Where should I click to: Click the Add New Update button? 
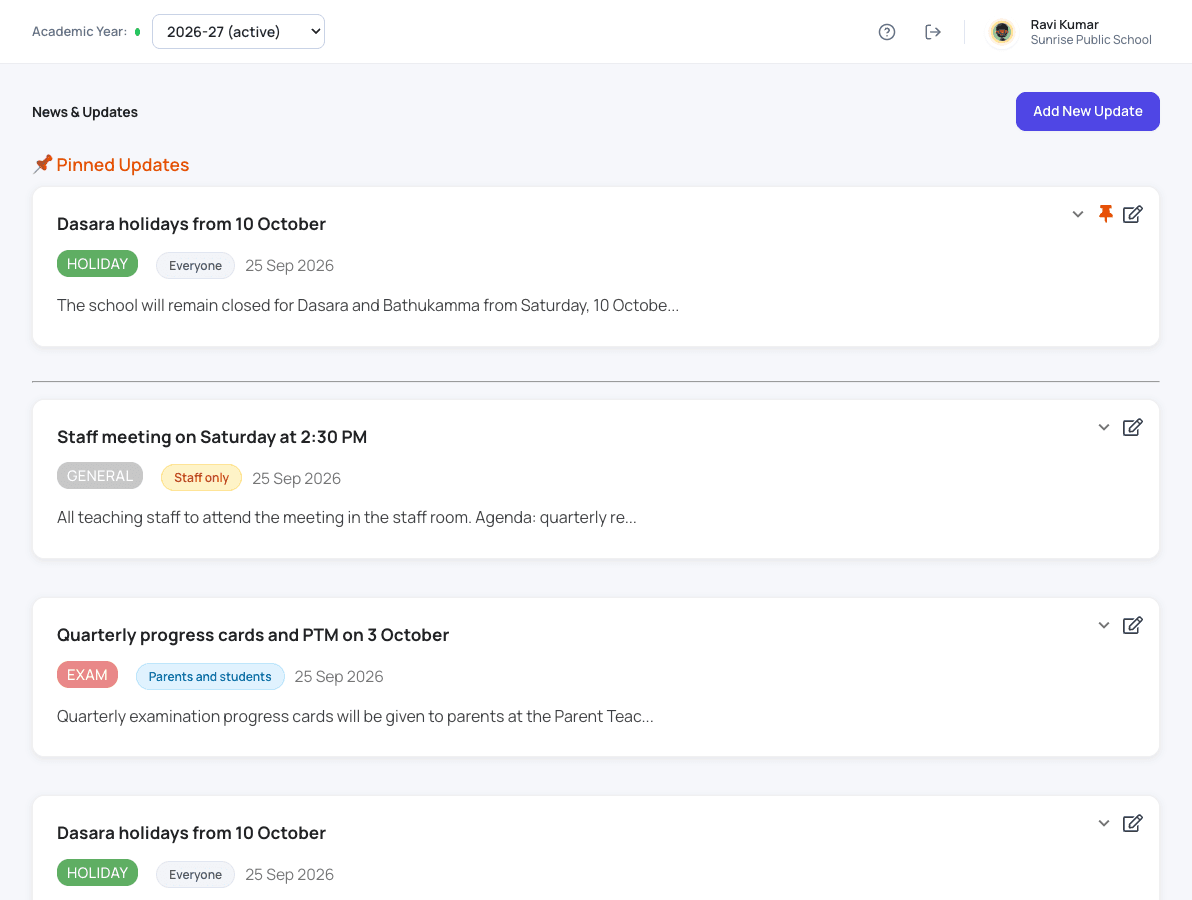click(1087, 112)
